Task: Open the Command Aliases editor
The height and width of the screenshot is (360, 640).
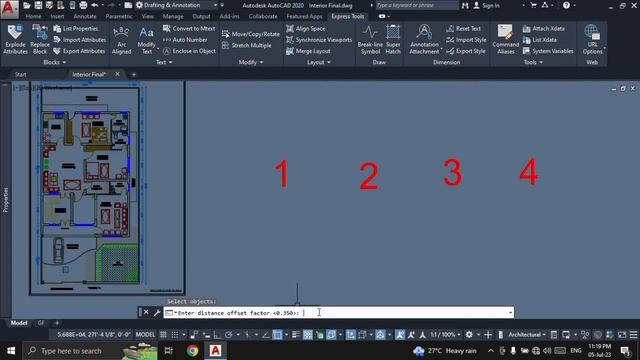Action: [x=505, y=40]
